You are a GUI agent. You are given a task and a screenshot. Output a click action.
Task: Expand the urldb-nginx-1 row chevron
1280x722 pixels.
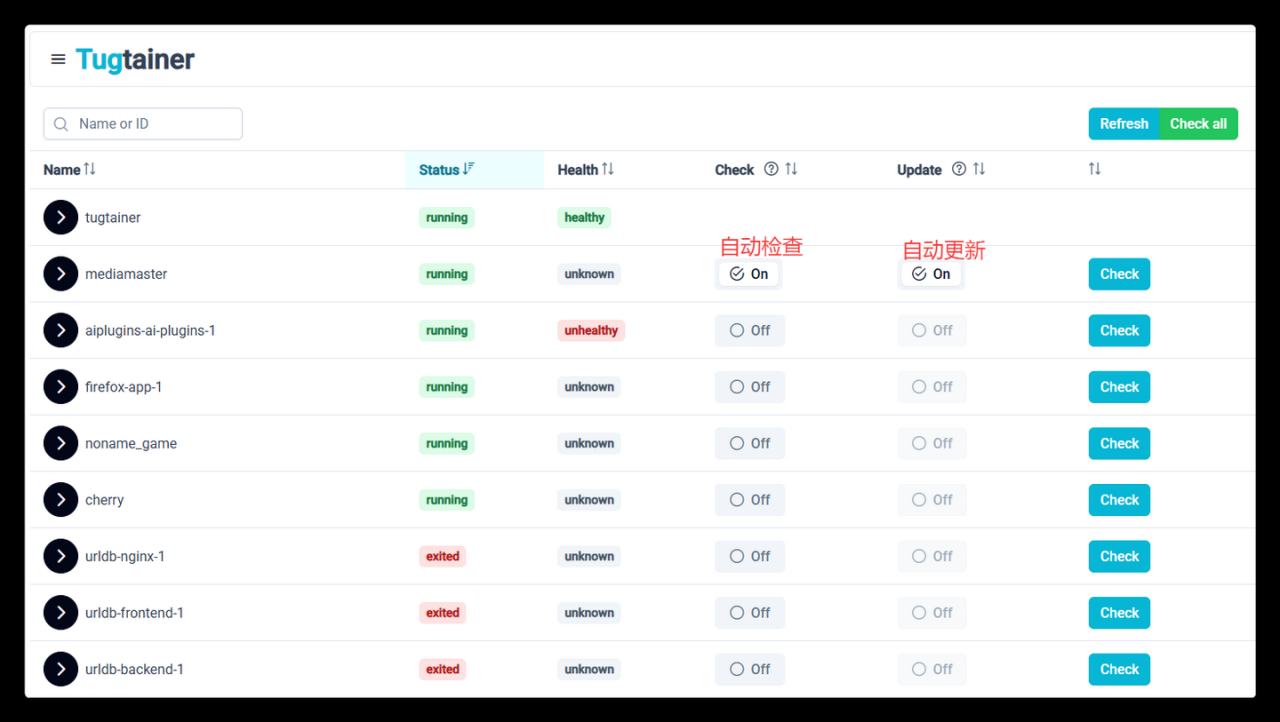61,557
